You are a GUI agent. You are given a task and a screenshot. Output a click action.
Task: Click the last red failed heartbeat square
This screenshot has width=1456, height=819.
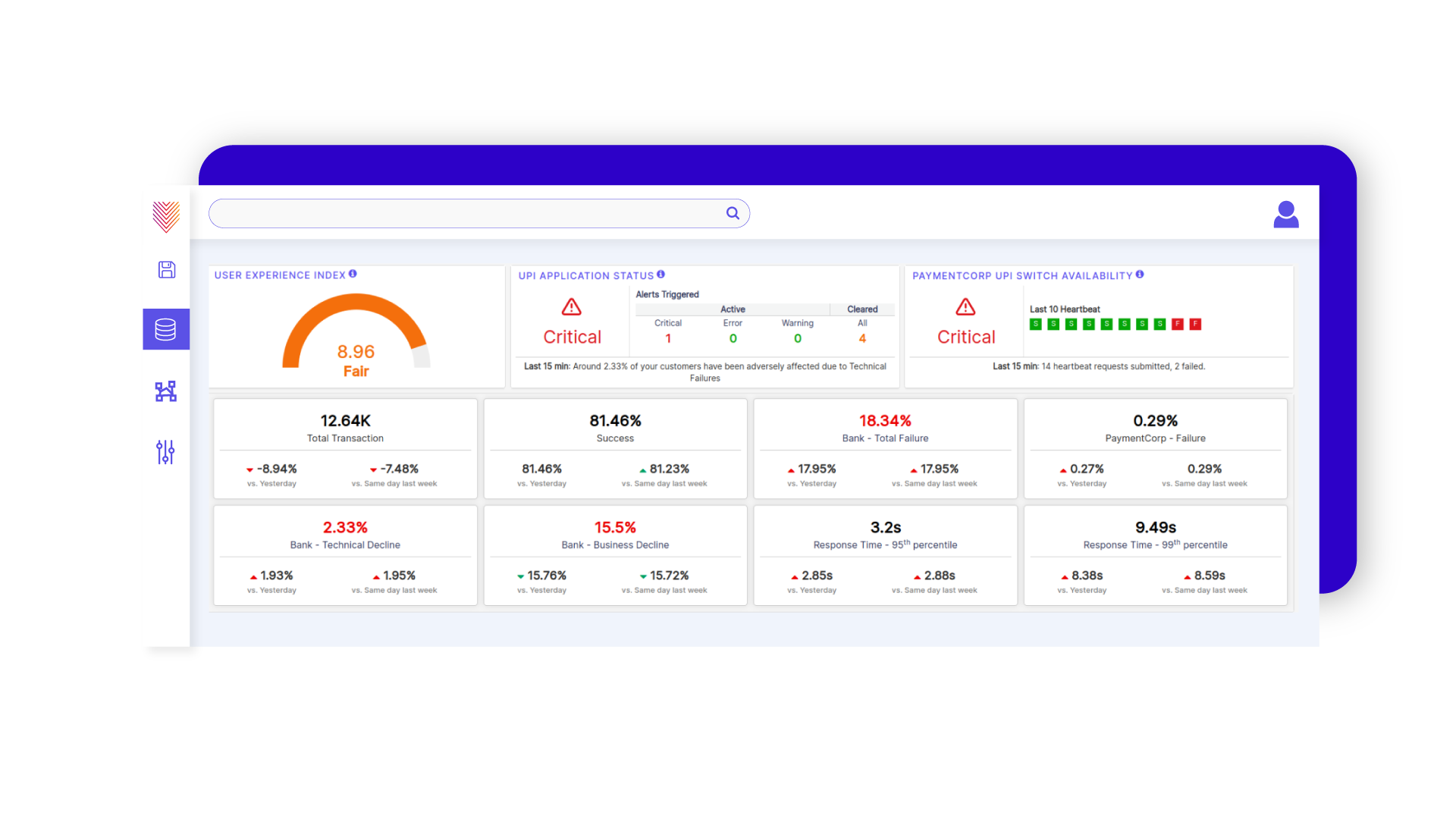(x=1195, y=325)
